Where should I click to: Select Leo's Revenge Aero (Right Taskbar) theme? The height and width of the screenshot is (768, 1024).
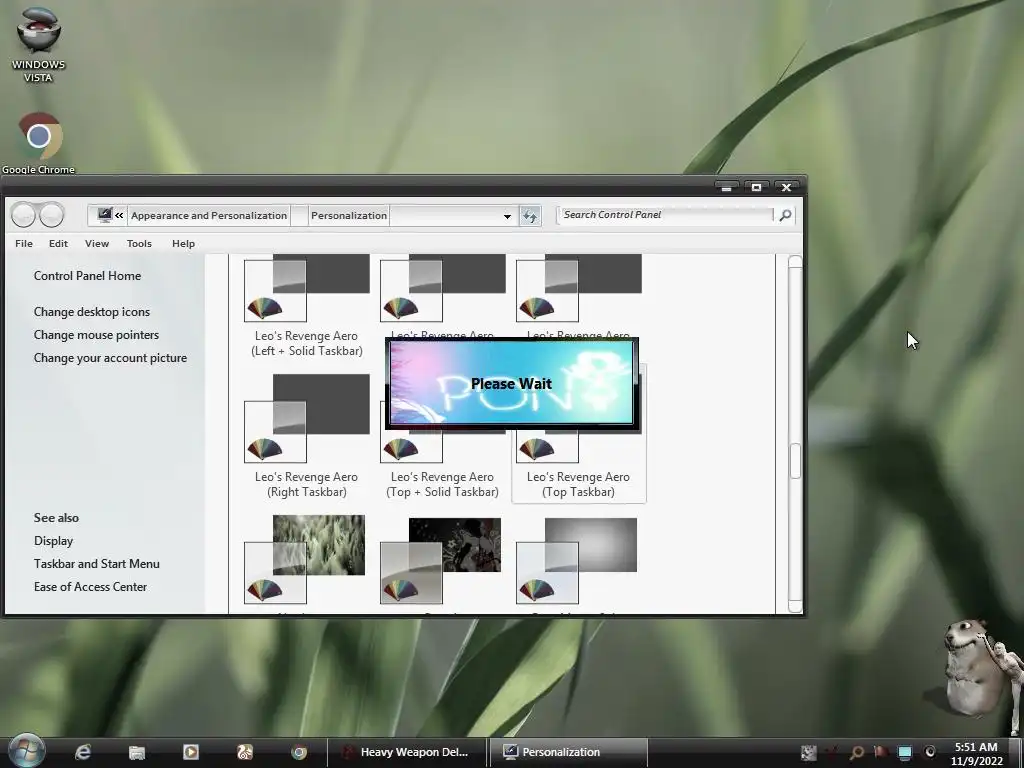pyautogui.click(x=306, y=436)
